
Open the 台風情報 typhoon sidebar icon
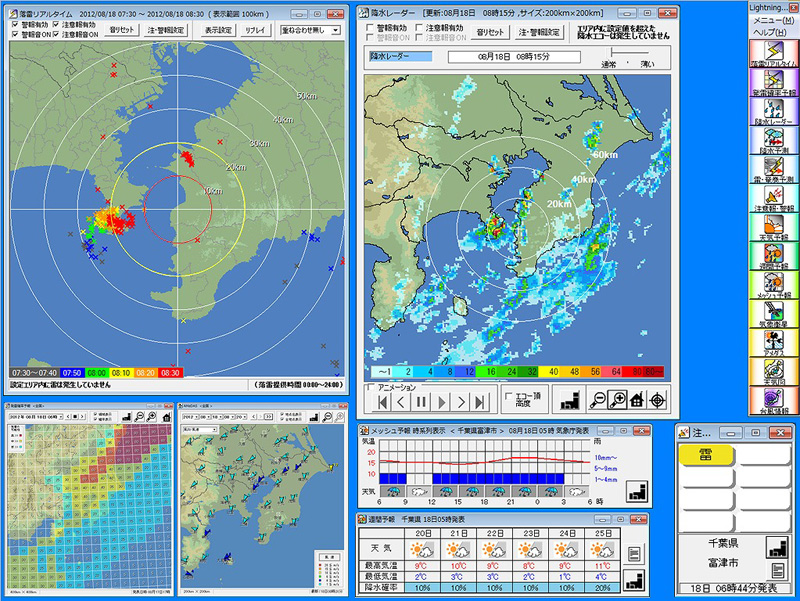click(x=773, y=399)
